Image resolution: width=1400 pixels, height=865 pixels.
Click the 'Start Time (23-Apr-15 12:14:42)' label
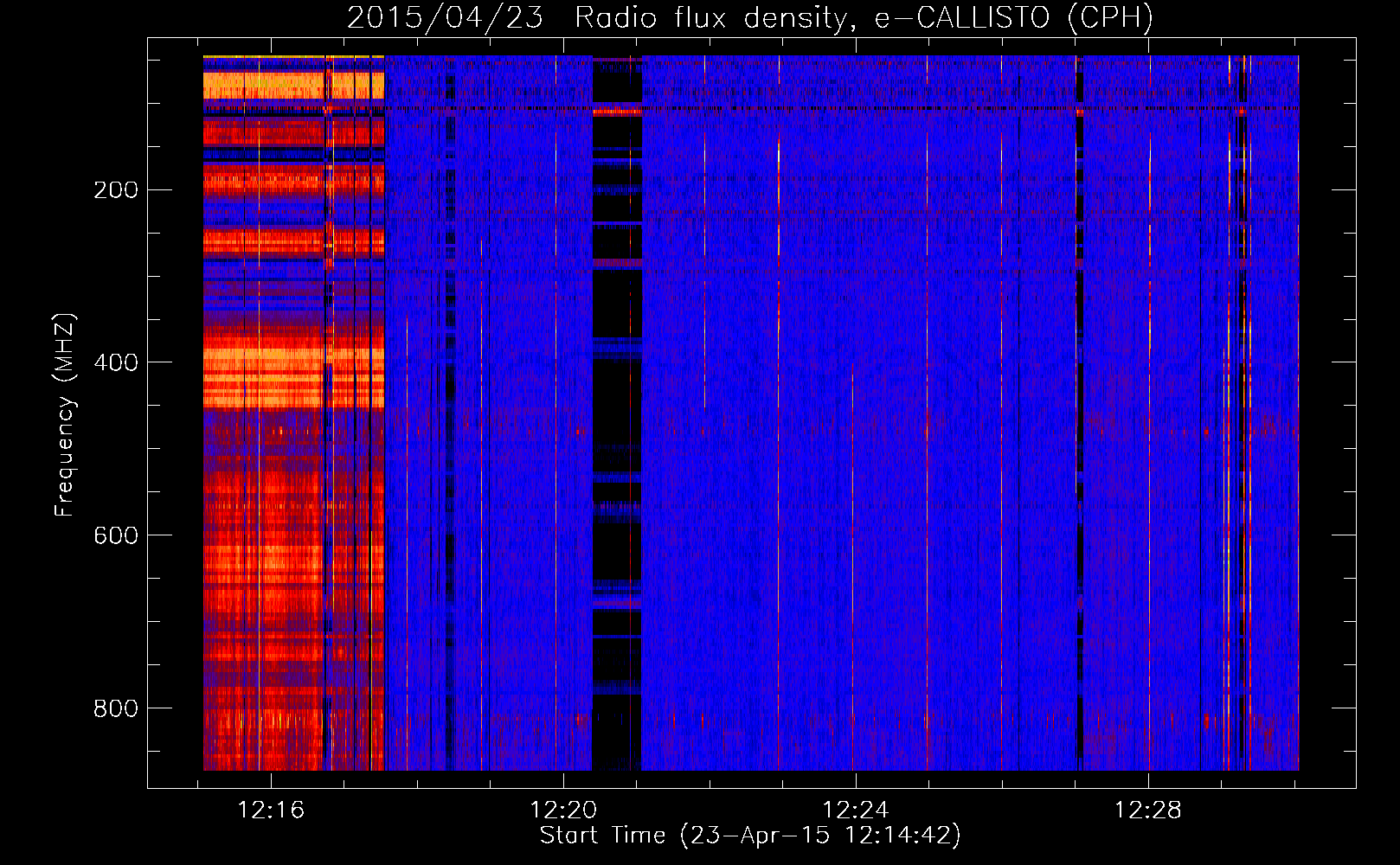tap(750, 836)
